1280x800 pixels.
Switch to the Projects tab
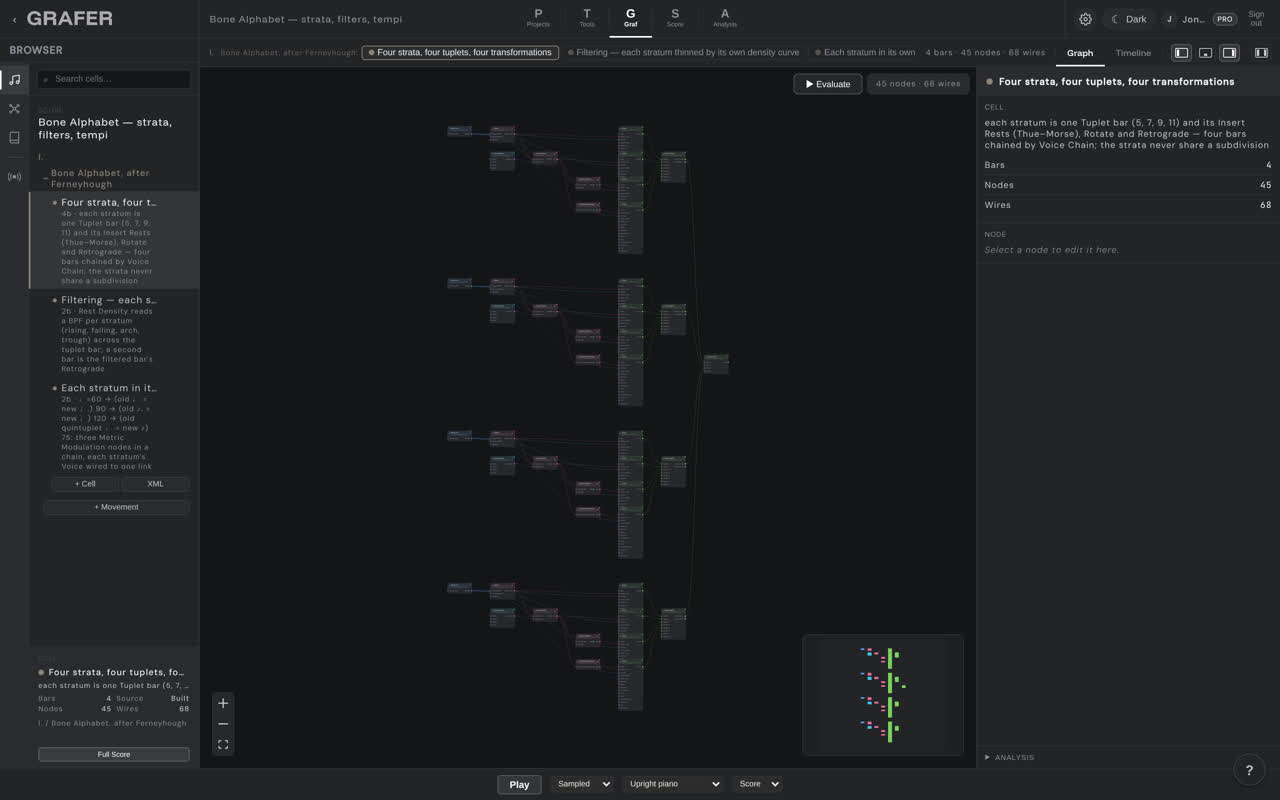click(538, 18)
